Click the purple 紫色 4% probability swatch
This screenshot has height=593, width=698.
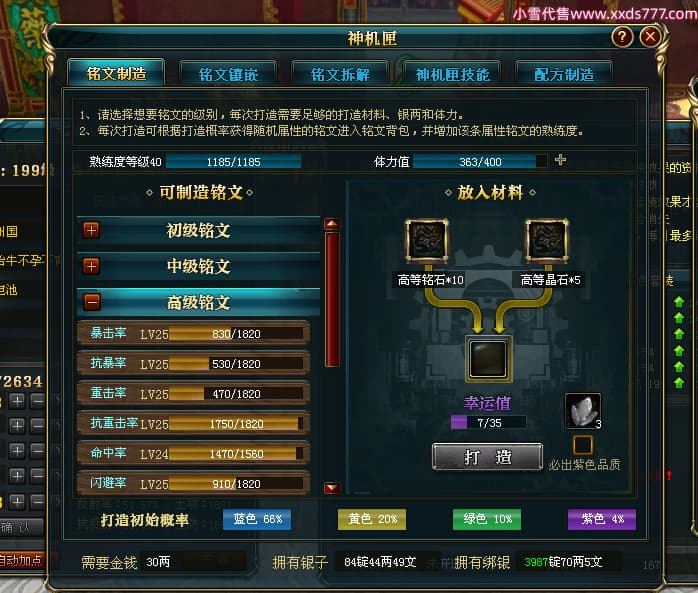pyautogui.click(x=602, y=520)
